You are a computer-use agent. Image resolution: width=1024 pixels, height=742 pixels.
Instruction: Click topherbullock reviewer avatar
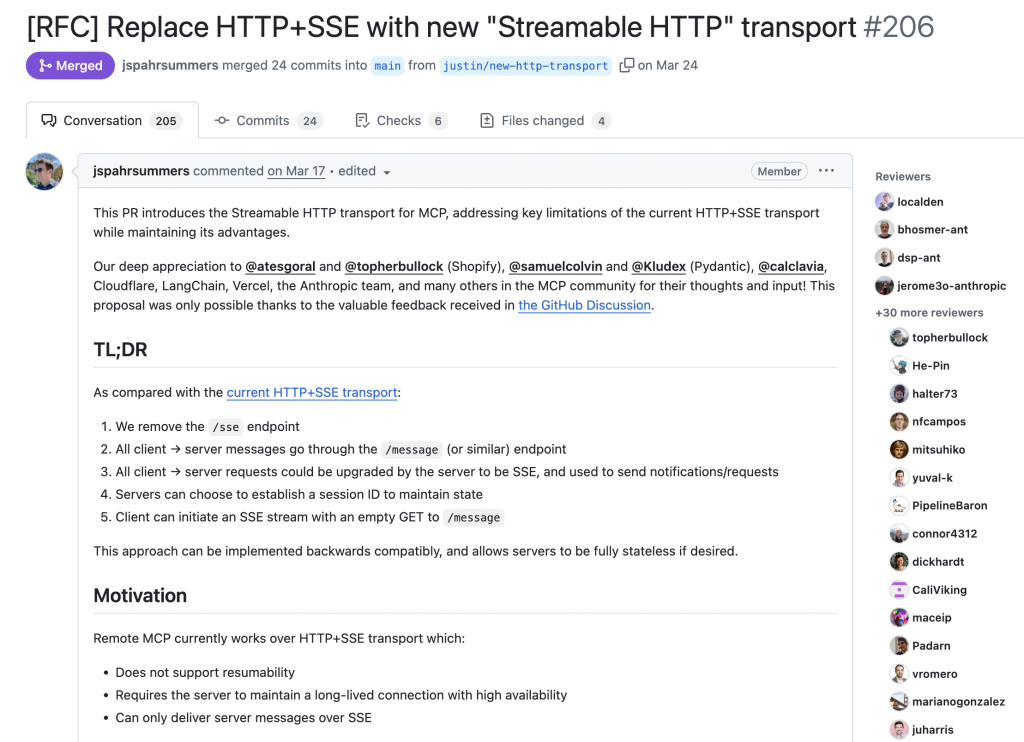pyautogui.click(x=899, y=338)
